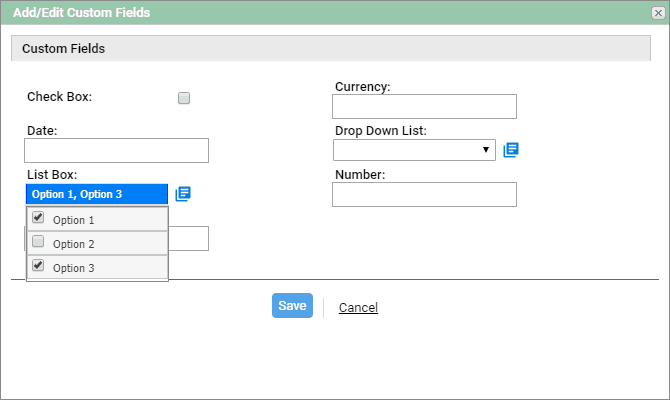
Task: Collapse the List Box showing Option 1, Option 3
Action: (x=97, y=194)
